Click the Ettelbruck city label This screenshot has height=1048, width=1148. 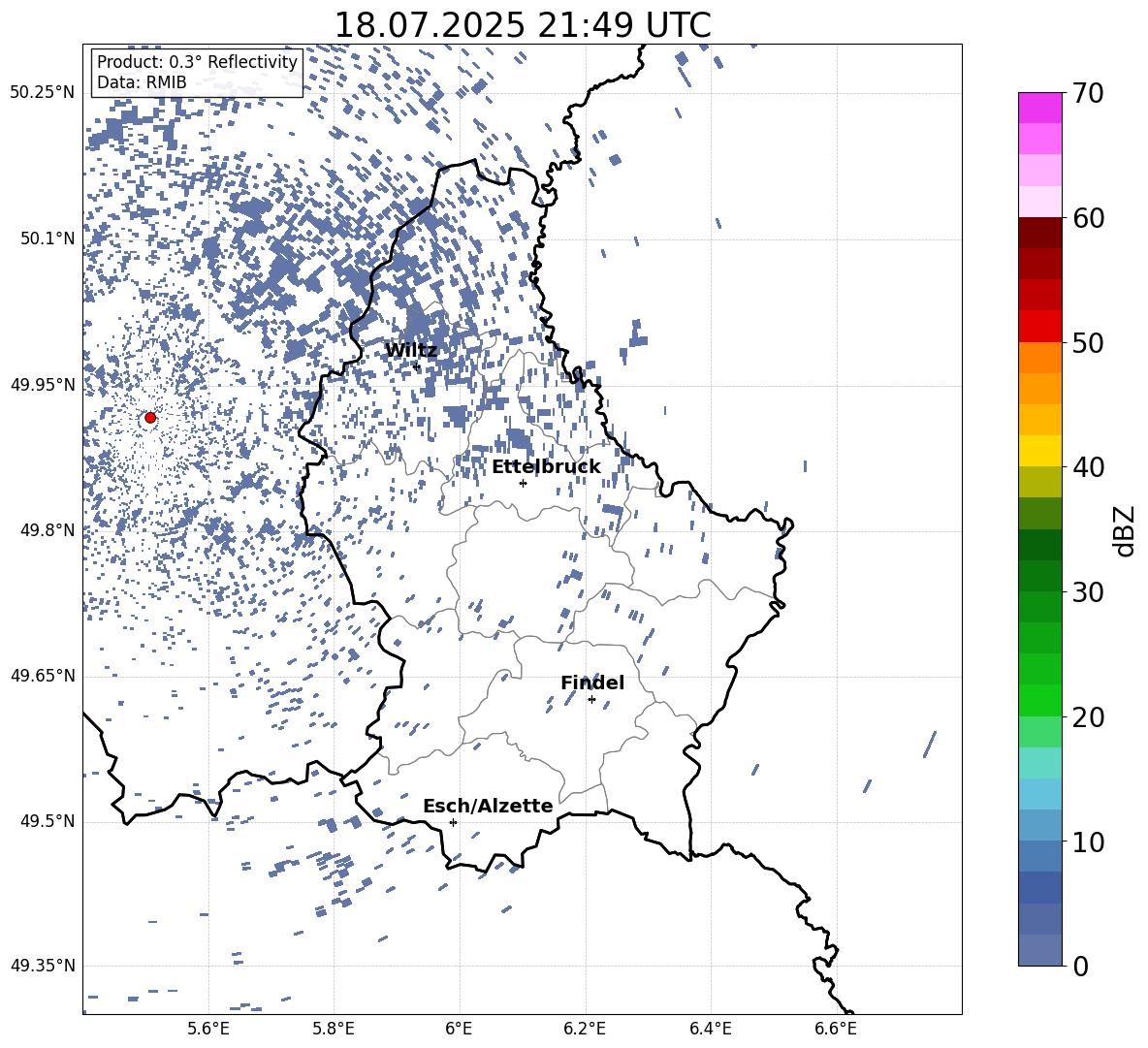coord(546,467)
